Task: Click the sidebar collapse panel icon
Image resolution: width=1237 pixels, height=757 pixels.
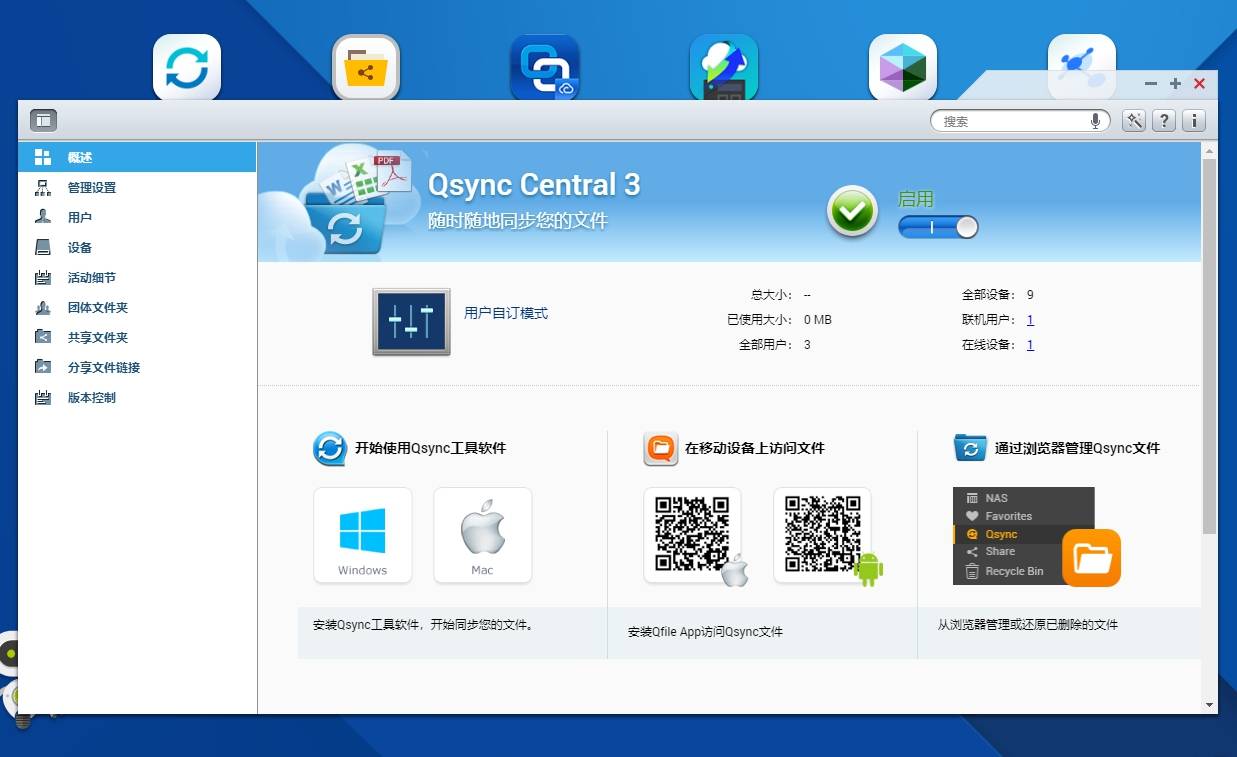Action: pos(43,121)
